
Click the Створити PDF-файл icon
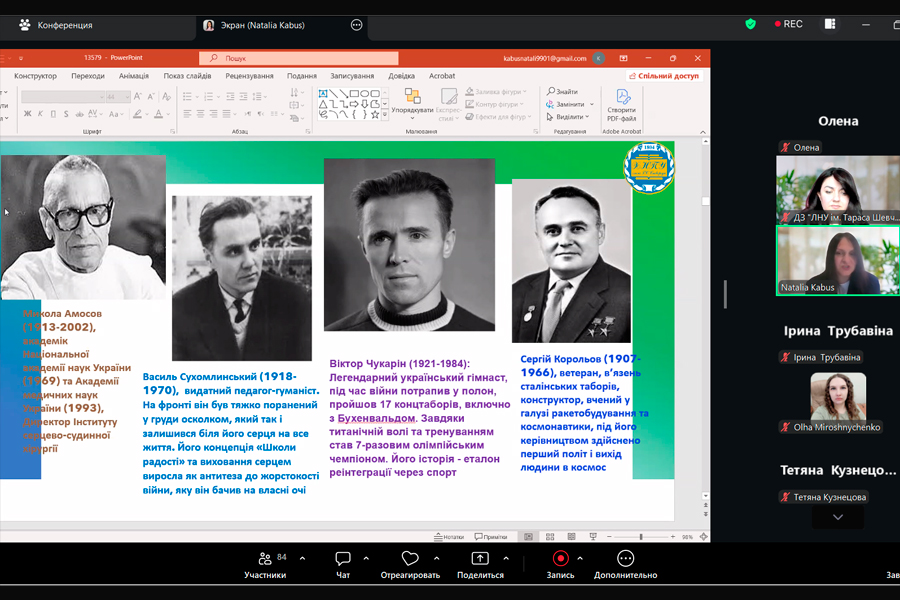click(623, 98)
